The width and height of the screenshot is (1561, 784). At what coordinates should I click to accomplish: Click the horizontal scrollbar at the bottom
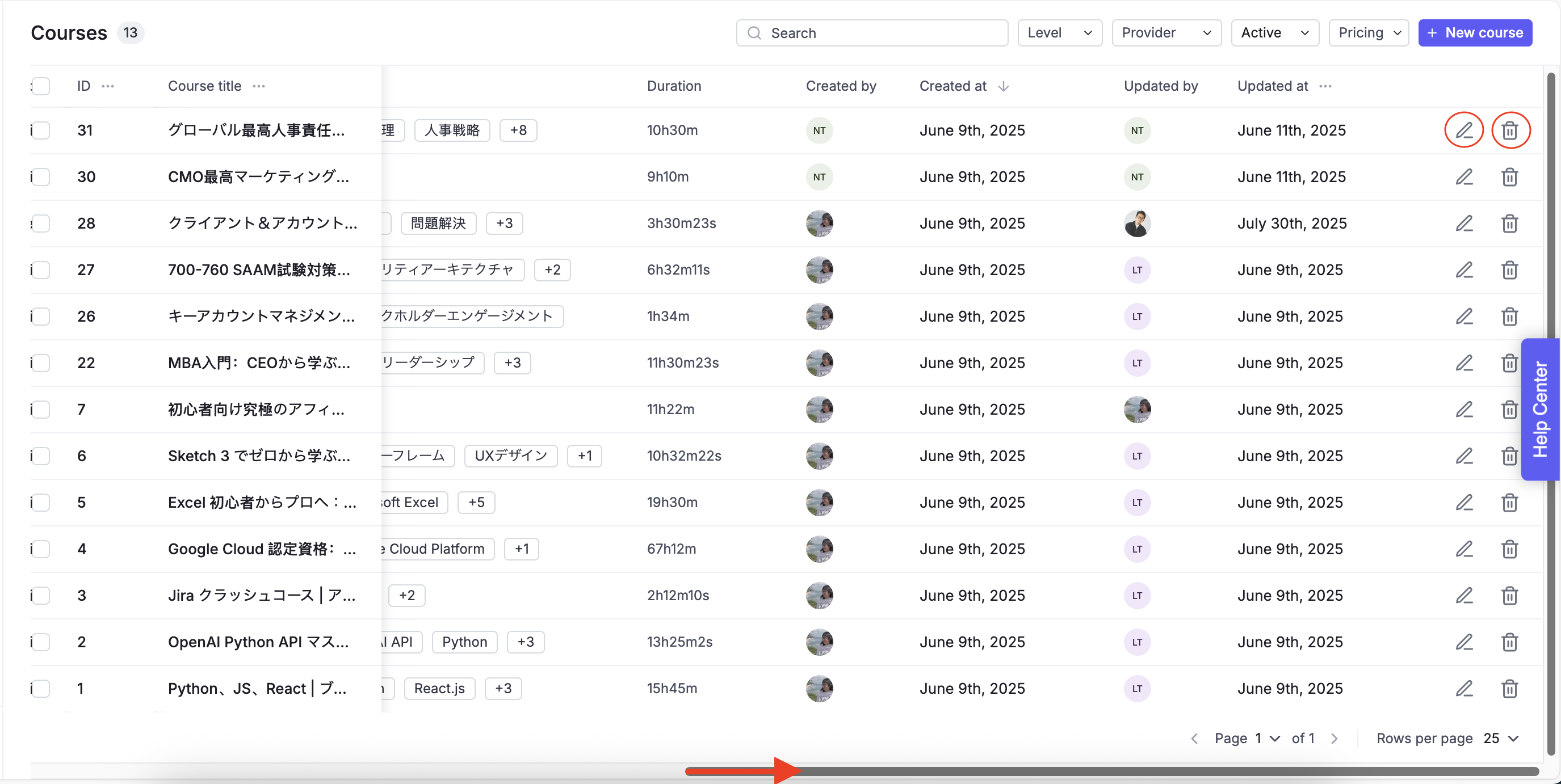pos(1111,772)
